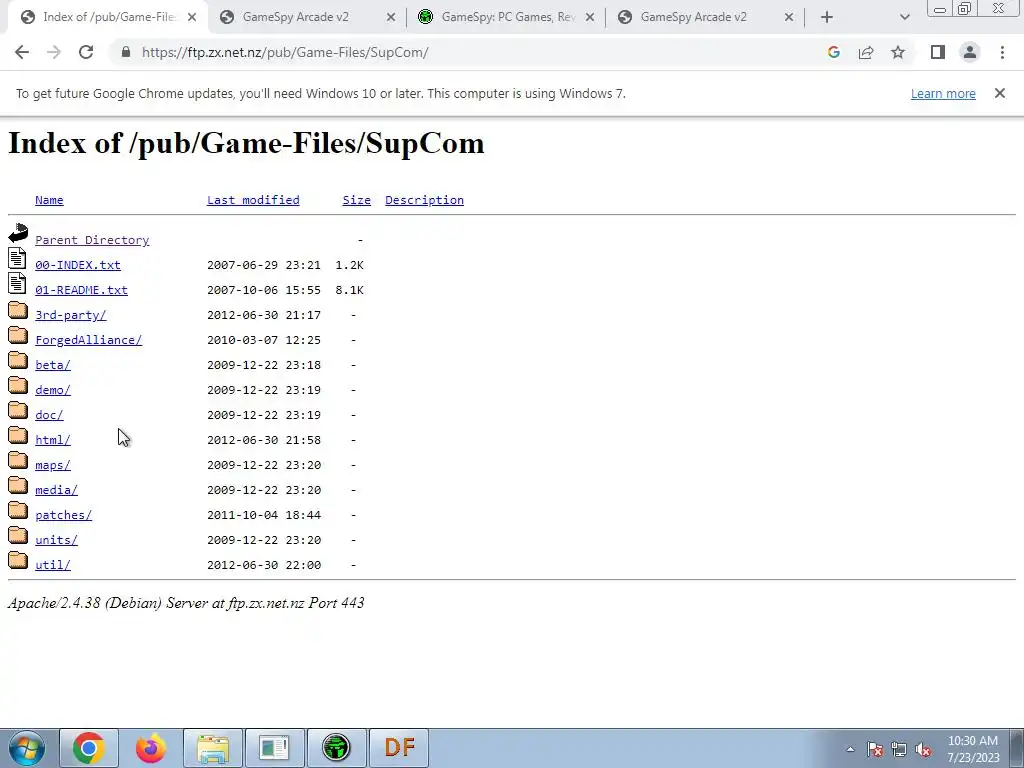
Task: Sort listing by Last modified column
Action: [253, 200]
